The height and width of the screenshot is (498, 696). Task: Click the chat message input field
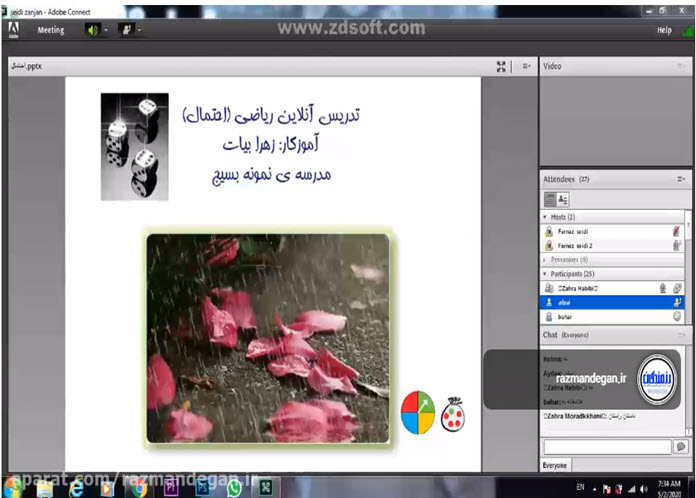point(607,447)
